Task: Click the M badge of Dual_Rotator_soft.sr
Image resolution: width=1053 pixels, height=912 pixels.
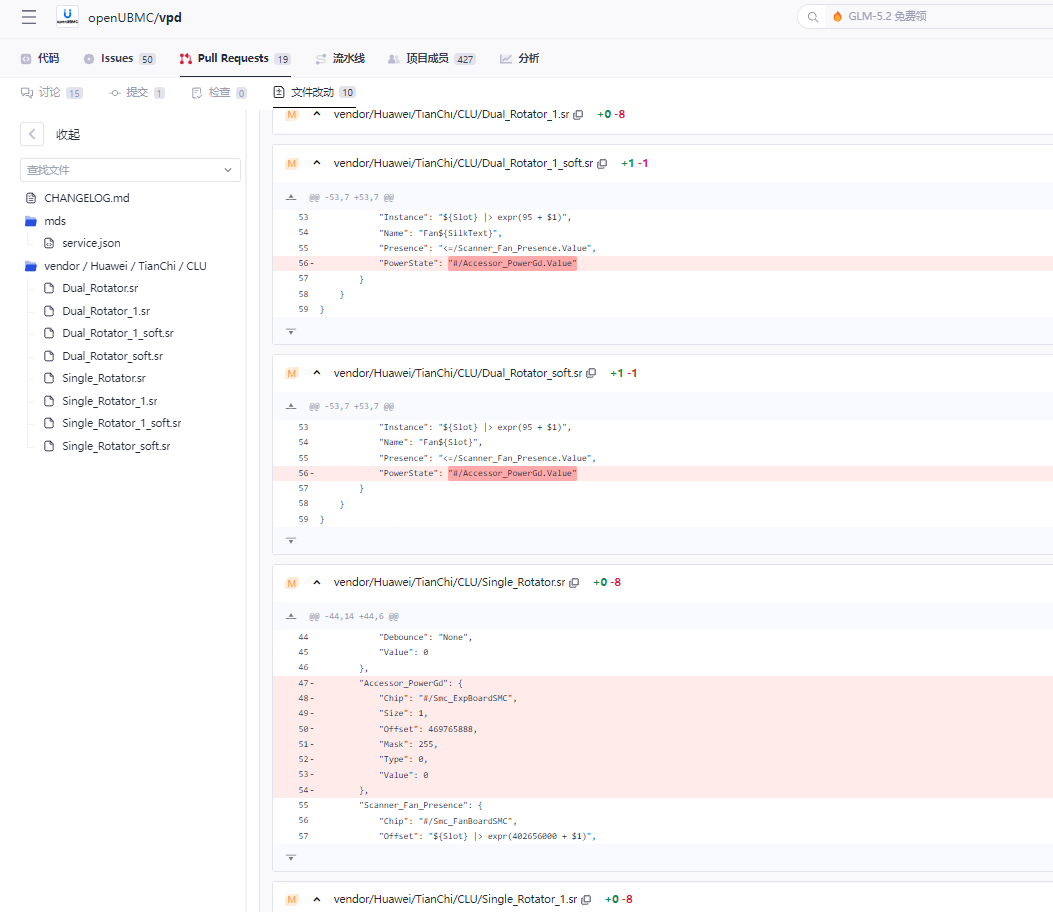Action: pyautogui.click(x=291, y=373)
